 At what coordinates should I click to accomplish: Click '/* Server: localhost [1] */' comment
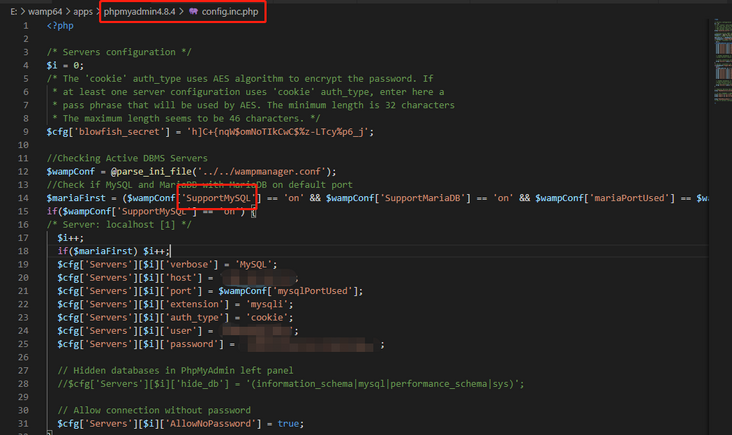(119, 225)
